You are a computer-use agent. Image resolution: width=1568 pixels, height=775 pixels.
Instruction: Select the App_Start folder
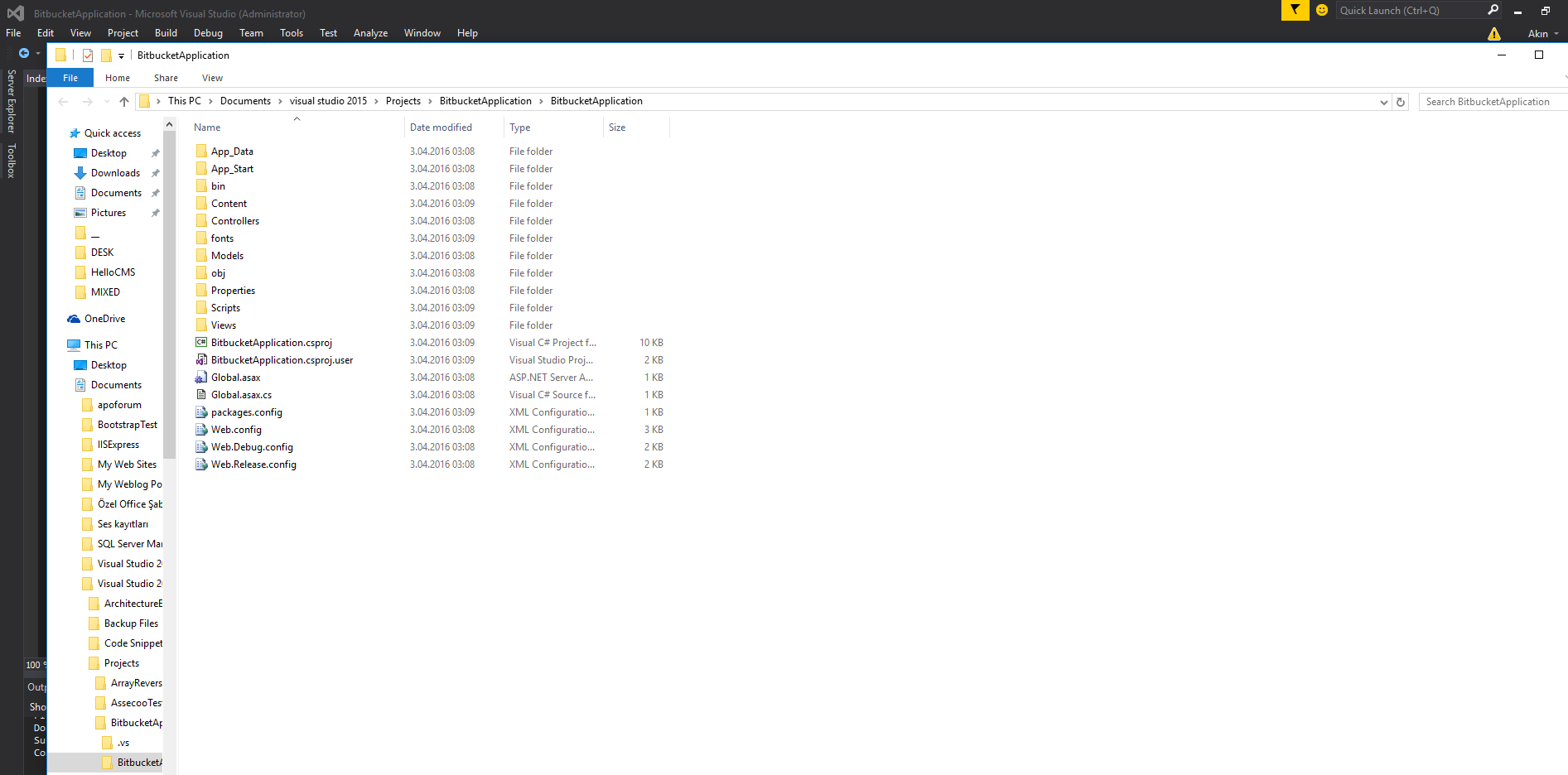pos(232,169)
